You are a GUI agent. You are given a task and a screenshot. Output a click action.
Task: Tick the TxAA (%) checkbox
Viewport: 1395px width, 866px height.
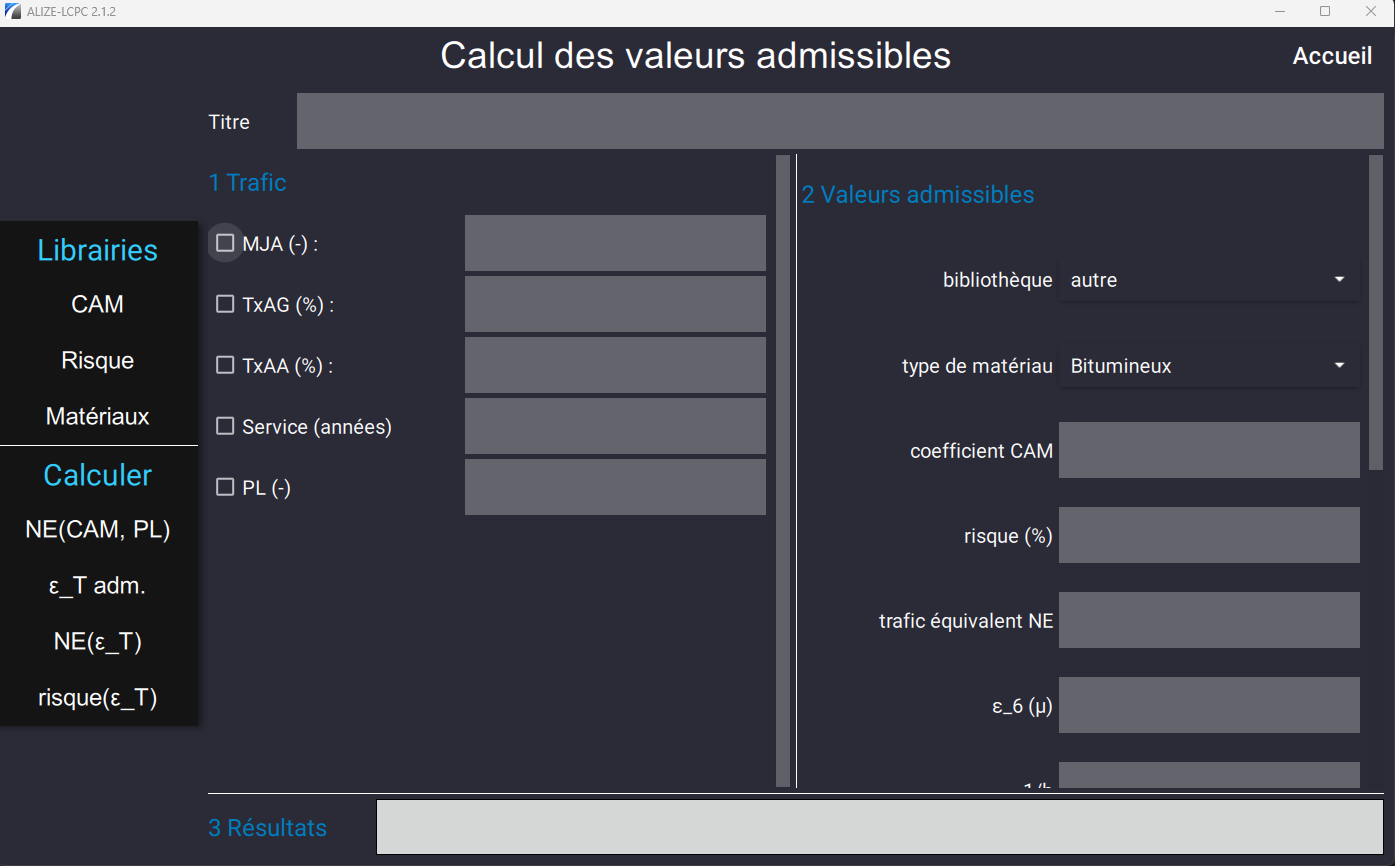[225, 365]
